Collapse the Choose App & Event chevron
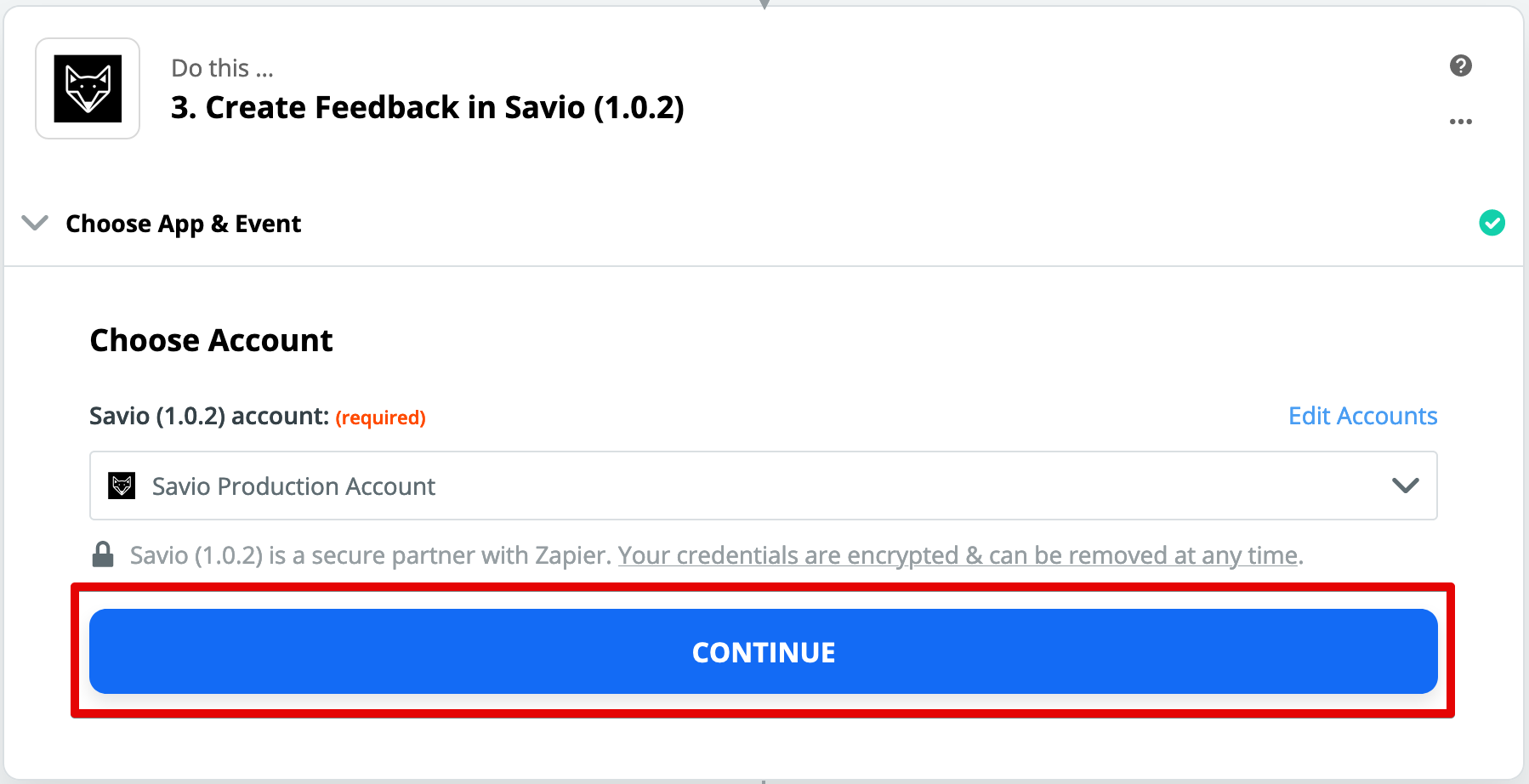Viewport: 1529px width, 784px height. [x=35, y=223]
